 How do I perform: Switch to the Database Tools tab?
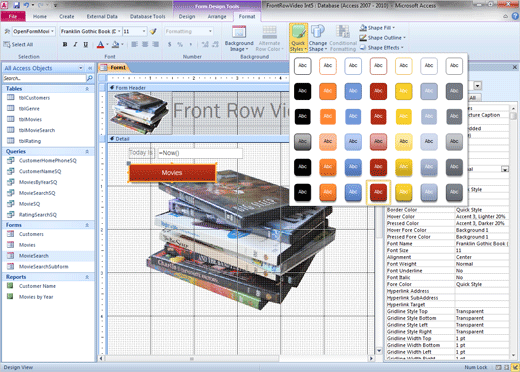coord(147,16)
